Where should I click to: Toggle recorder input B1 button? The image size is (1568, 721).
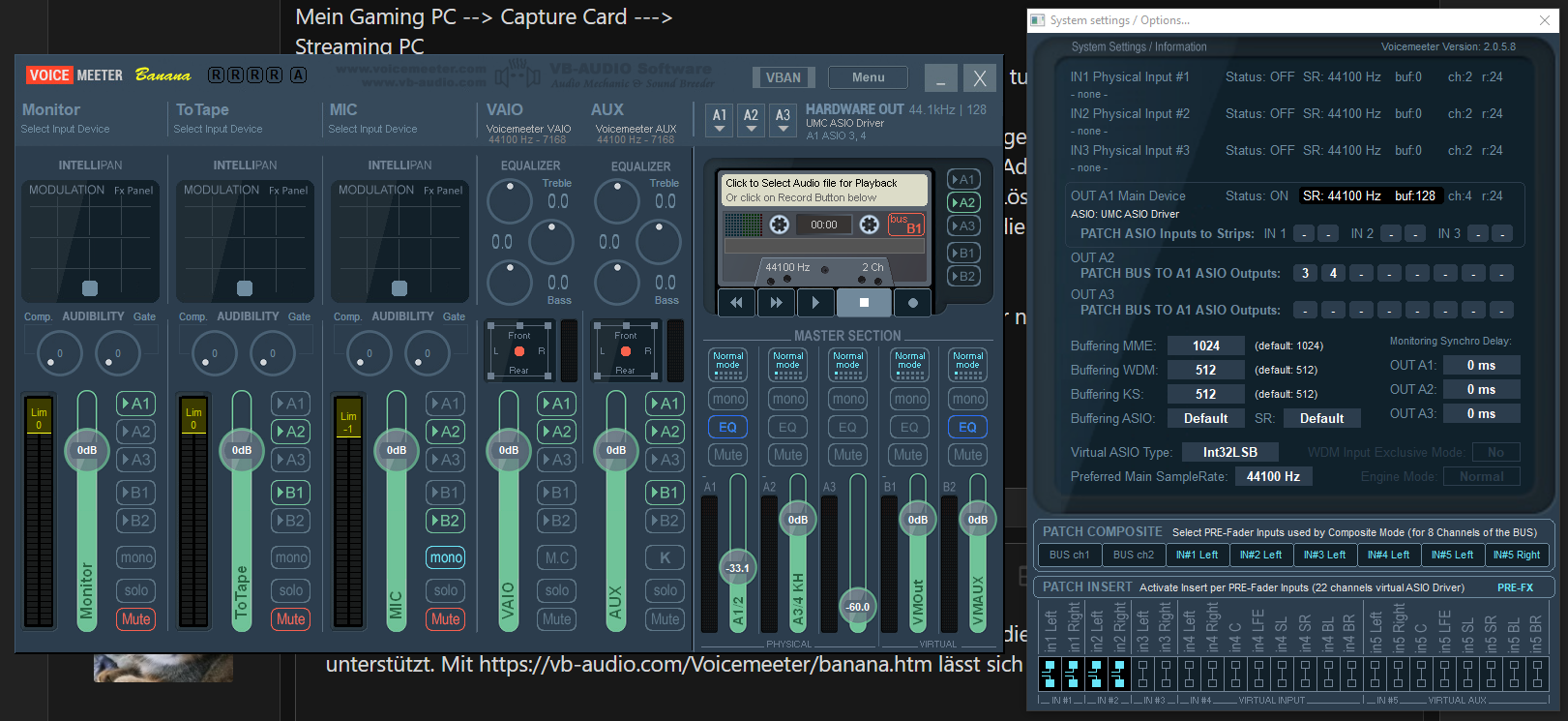[963, 253]
